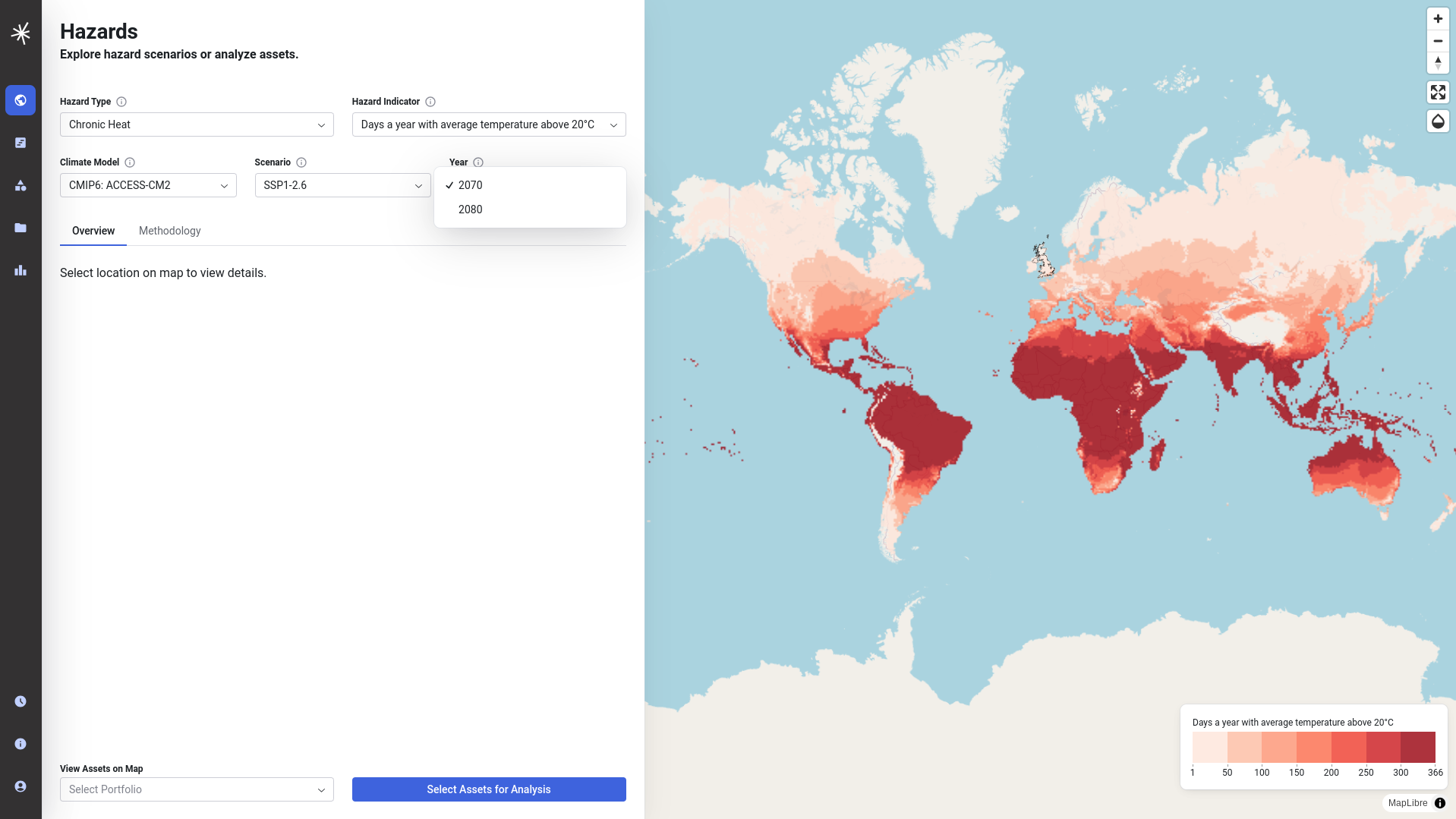This screenshot has height=819, width=1456.
Task: Click the MapLibre attribution link
Action: [x=1407, y=803]
